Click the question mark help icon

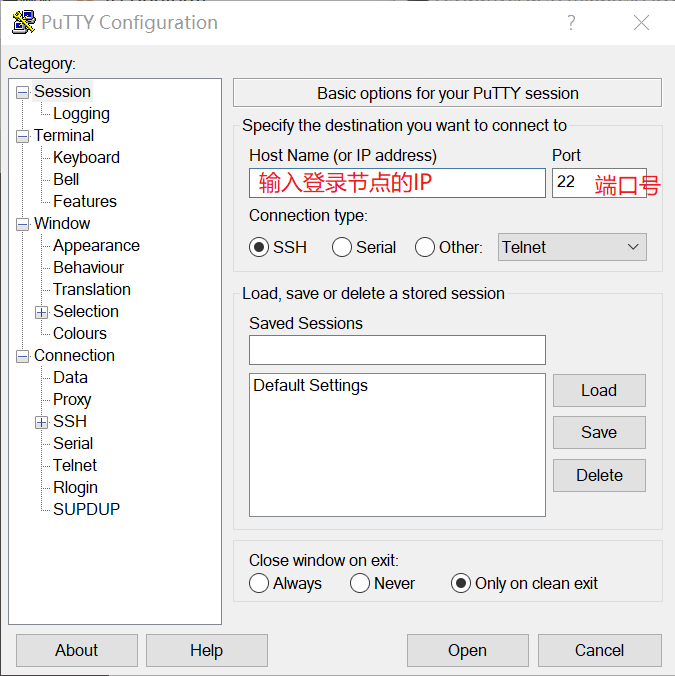[571, 23]
